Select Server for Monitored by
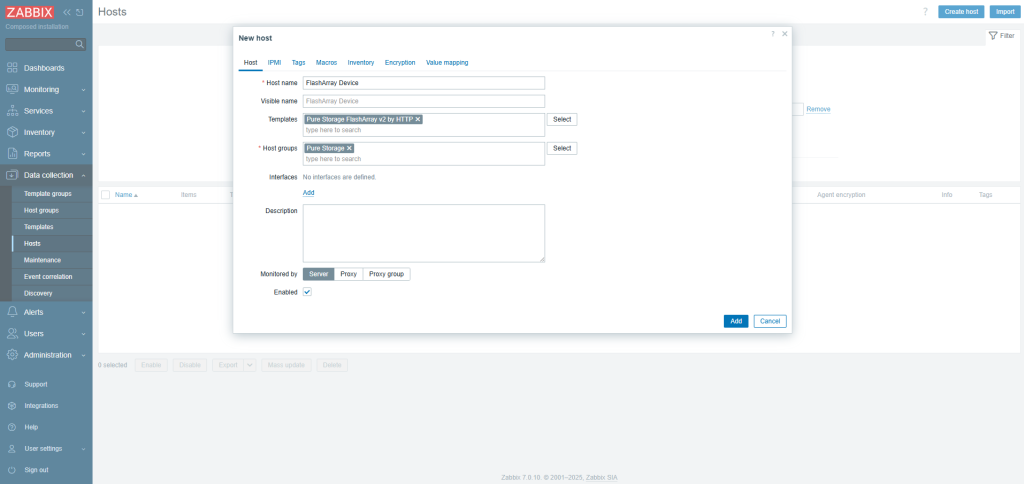This screenshot has height=484, width=1024. coord(319,274)
